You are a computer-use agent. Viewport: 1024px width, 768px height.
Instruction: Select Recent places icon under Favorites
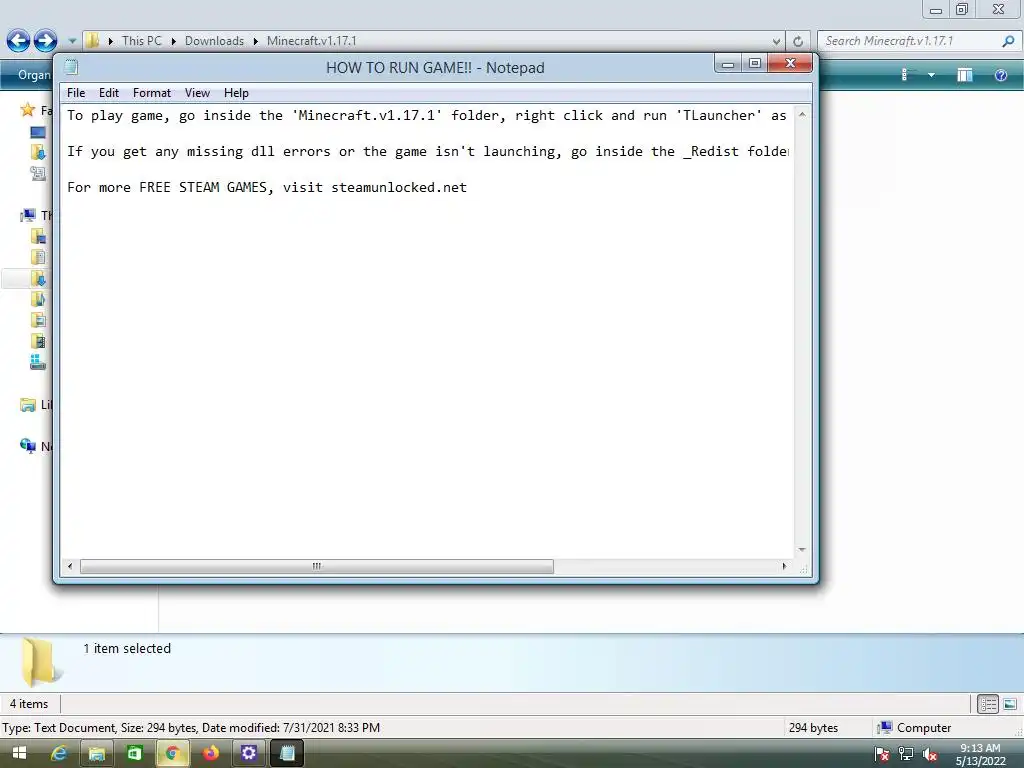tap(38, 173)
